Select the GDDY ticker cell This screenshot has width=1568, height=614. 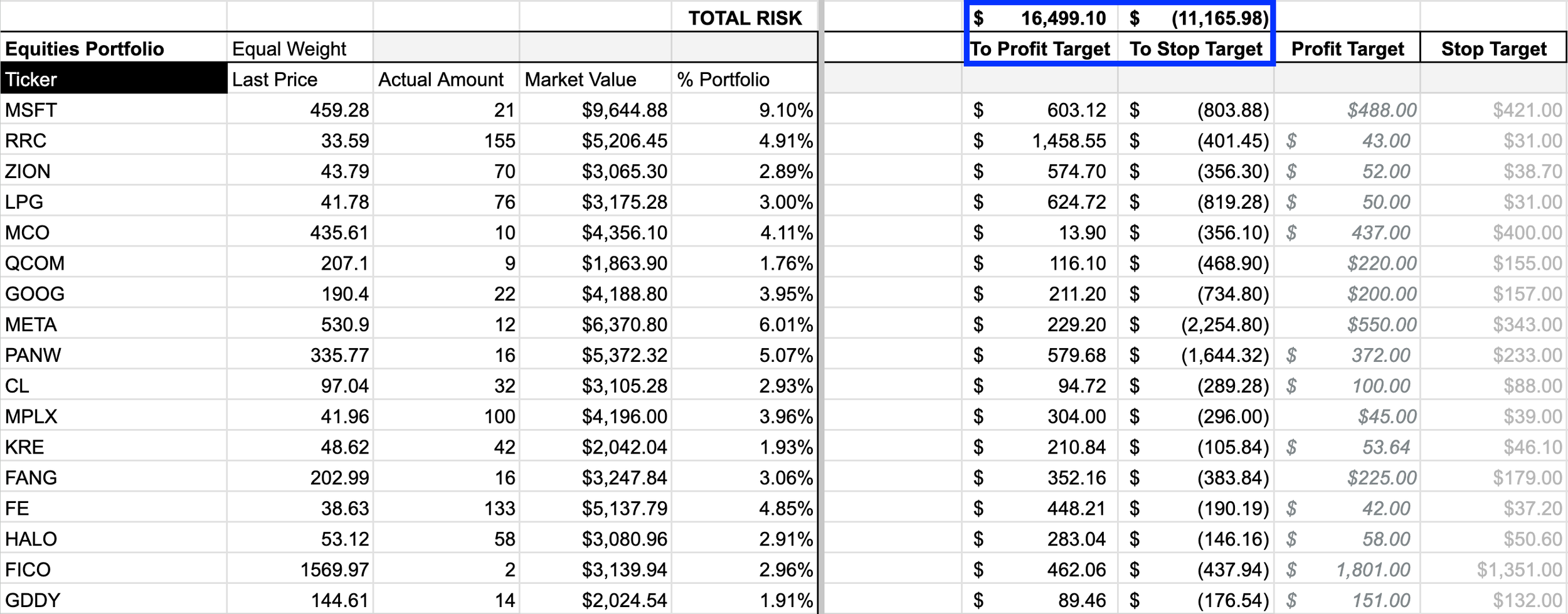click(x=114, y=600)
